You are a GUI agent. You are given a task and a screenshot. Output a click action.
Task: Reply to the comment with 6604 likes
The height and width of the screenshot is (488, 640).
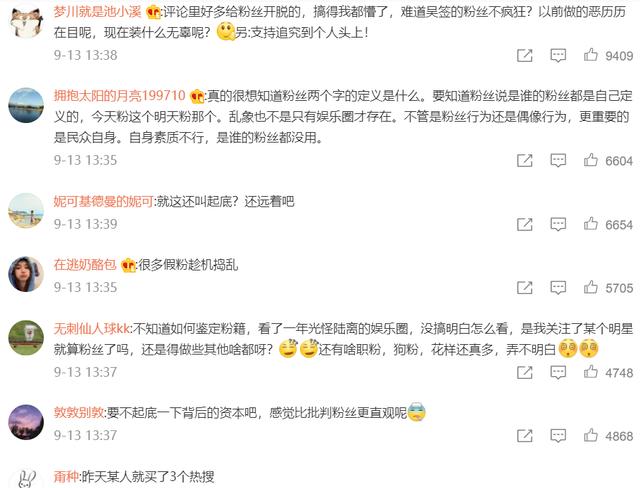(558, 160)
